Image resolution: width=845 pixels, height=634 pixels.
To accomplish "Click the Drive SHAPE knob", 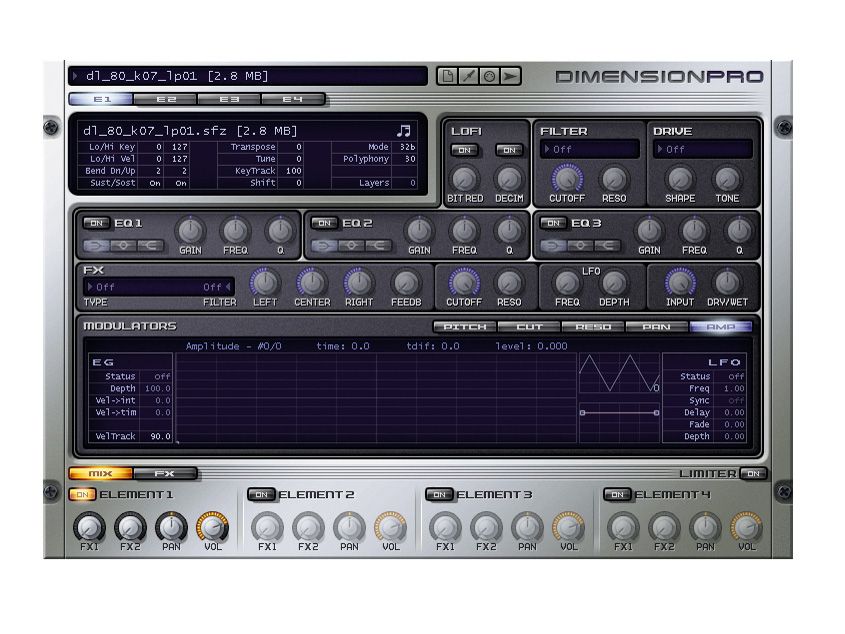I will 680,178.
